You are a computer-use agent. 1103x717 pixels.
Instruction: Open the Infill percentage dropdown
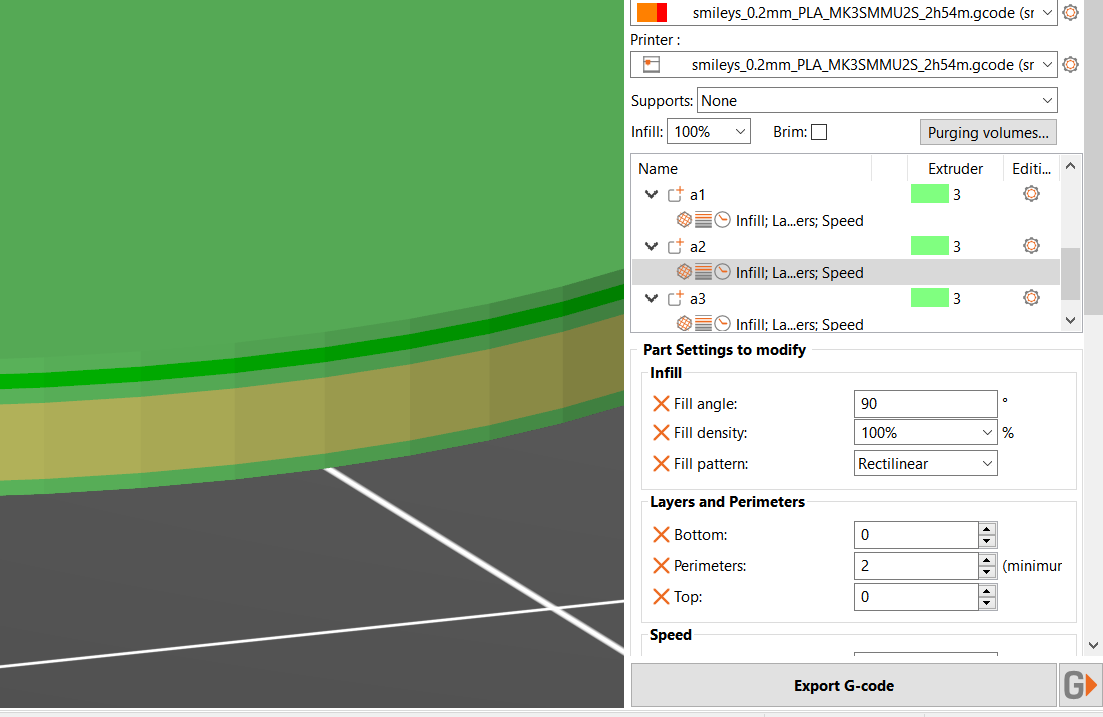[708, 132]
